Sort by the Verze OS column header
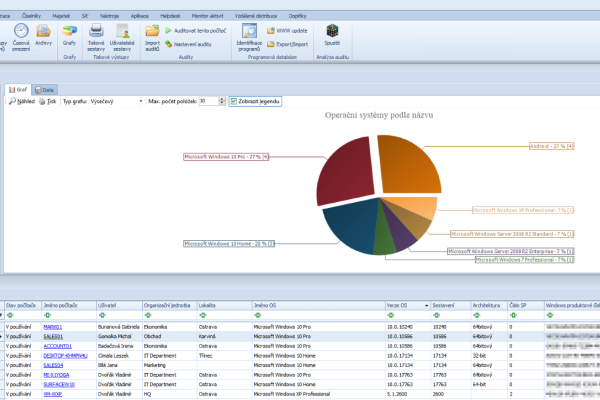The height and width of the screenshot is (400, 600). click(x=408, y=305)
